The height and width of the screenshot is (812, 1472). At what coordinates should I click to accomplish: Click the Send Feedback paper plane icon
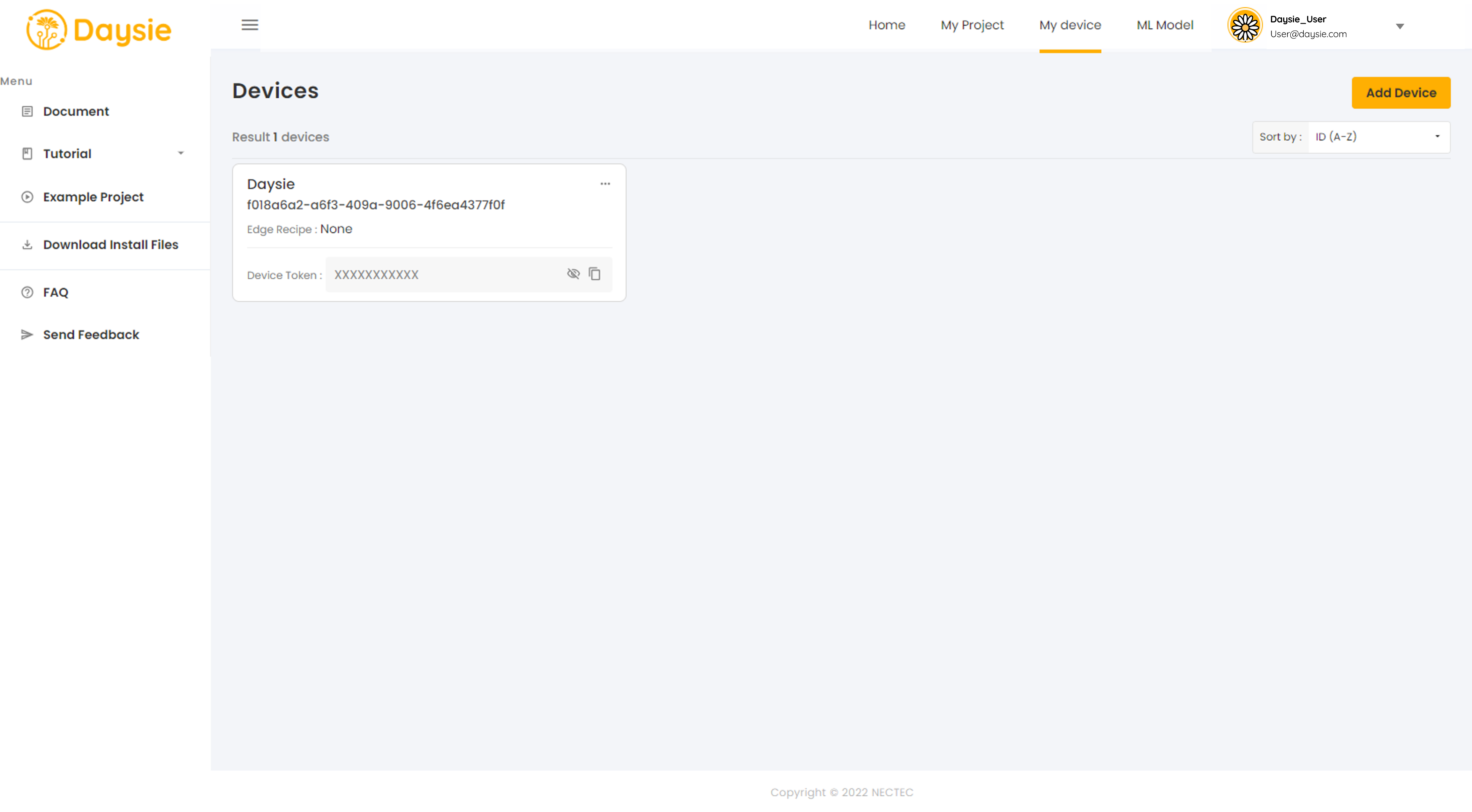27,335
